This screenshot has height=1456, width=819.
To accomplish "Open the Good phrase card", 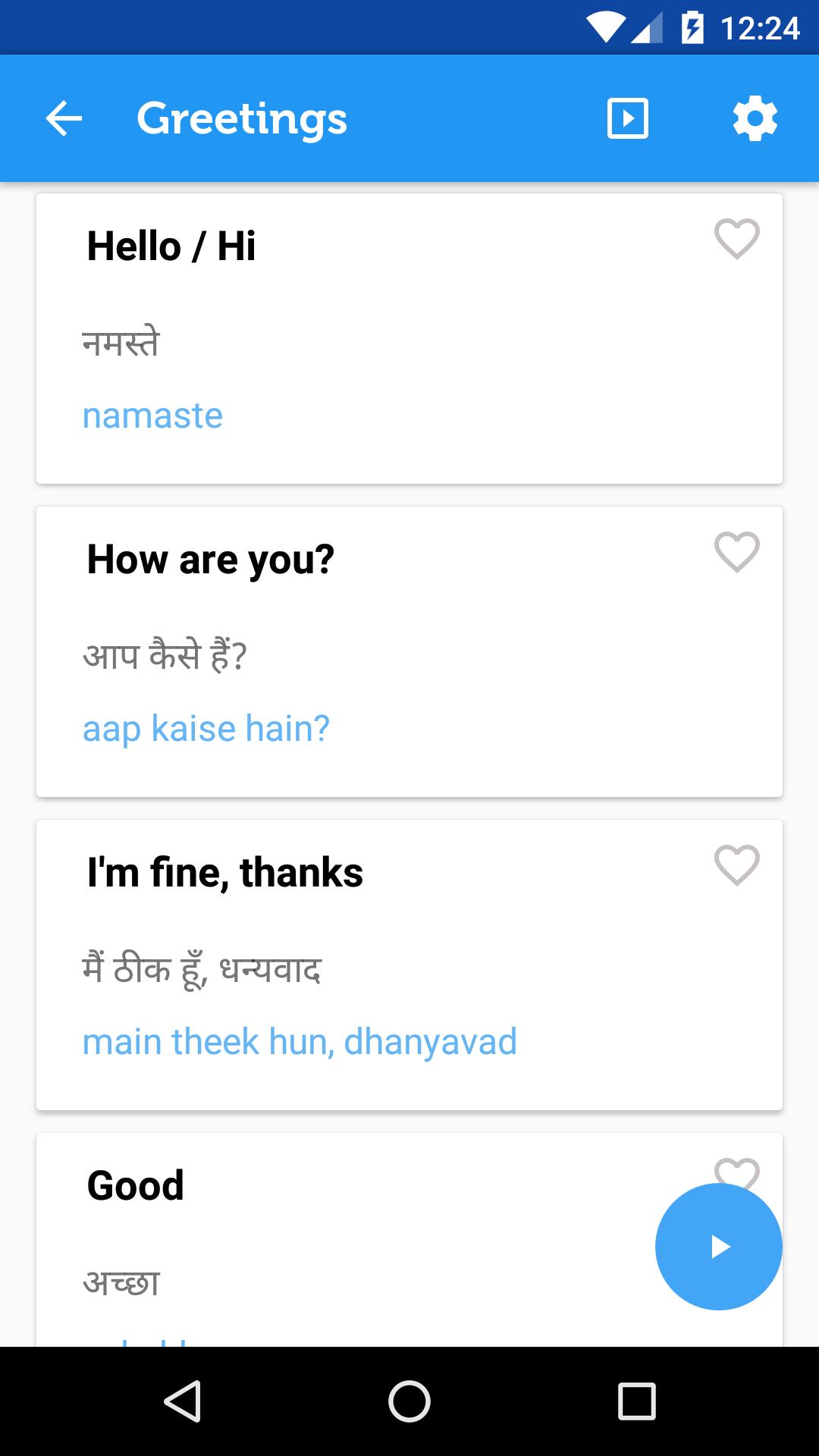I will (409, 1240).
